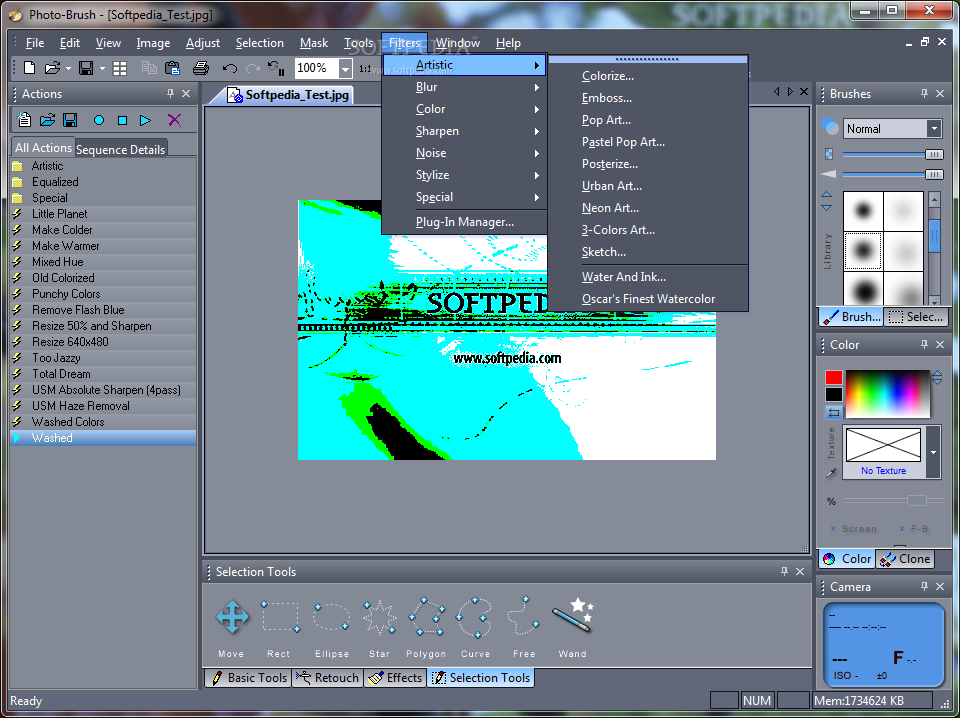Pin the Actions panel

click(170, 94)
